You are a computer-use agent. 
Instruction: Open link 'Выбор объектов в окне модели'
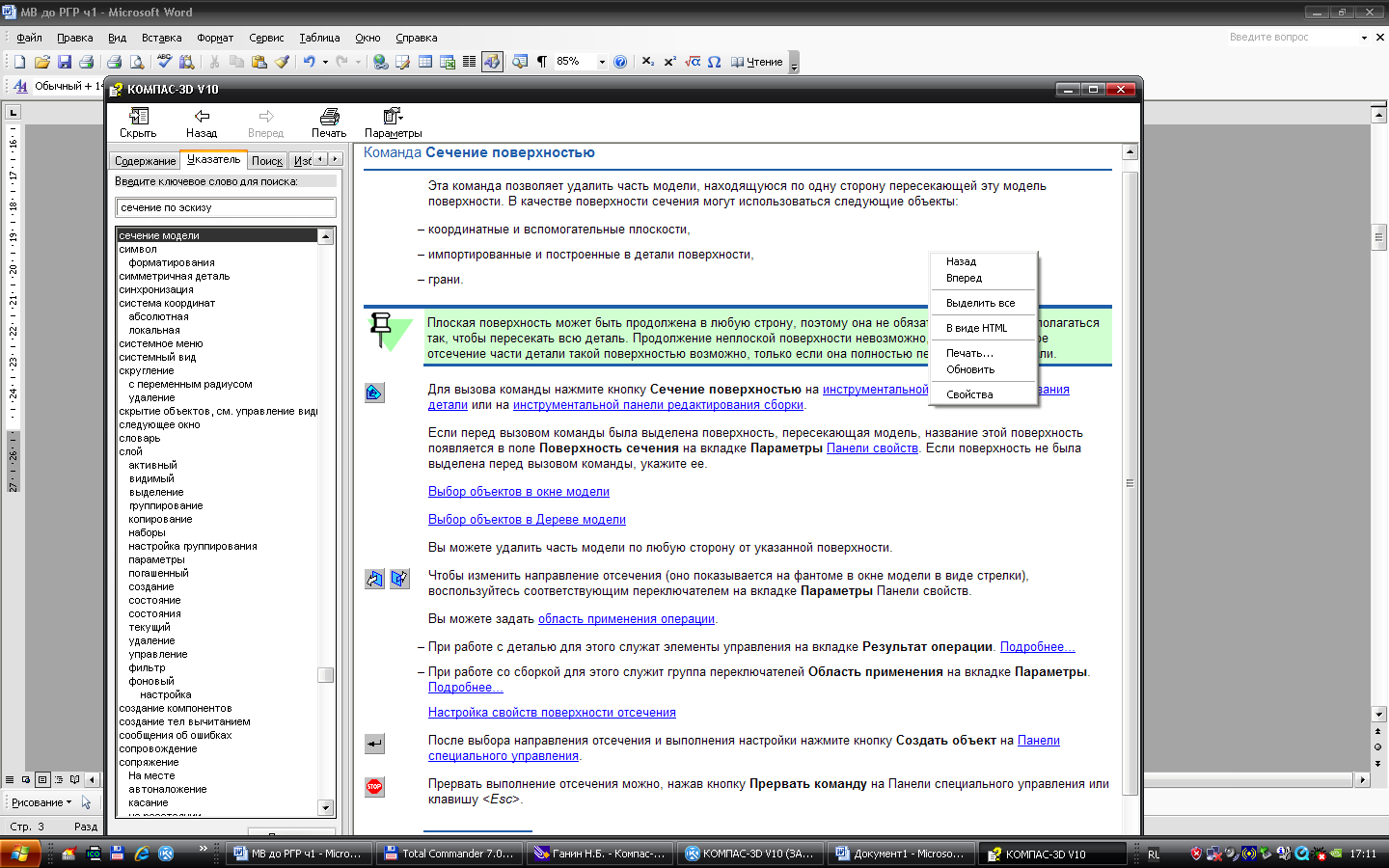[519, 492]
